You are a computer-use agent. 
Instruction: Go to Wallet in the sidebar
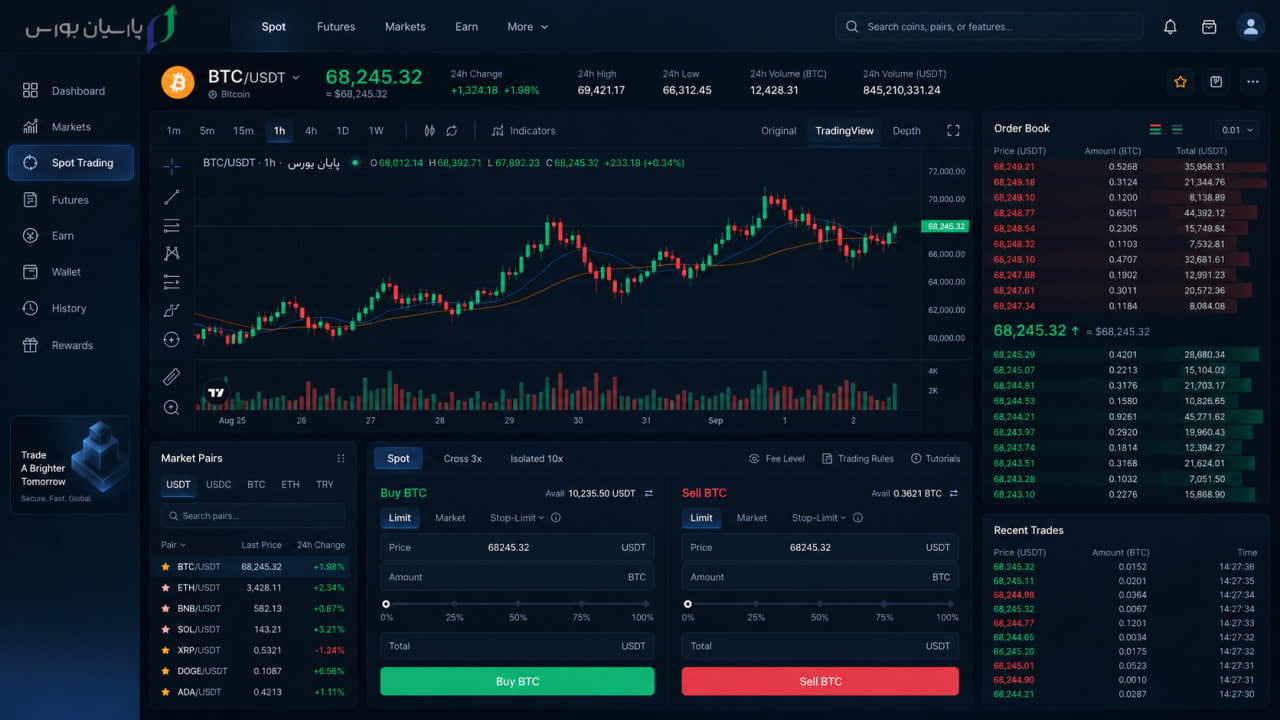click(70, 272)
